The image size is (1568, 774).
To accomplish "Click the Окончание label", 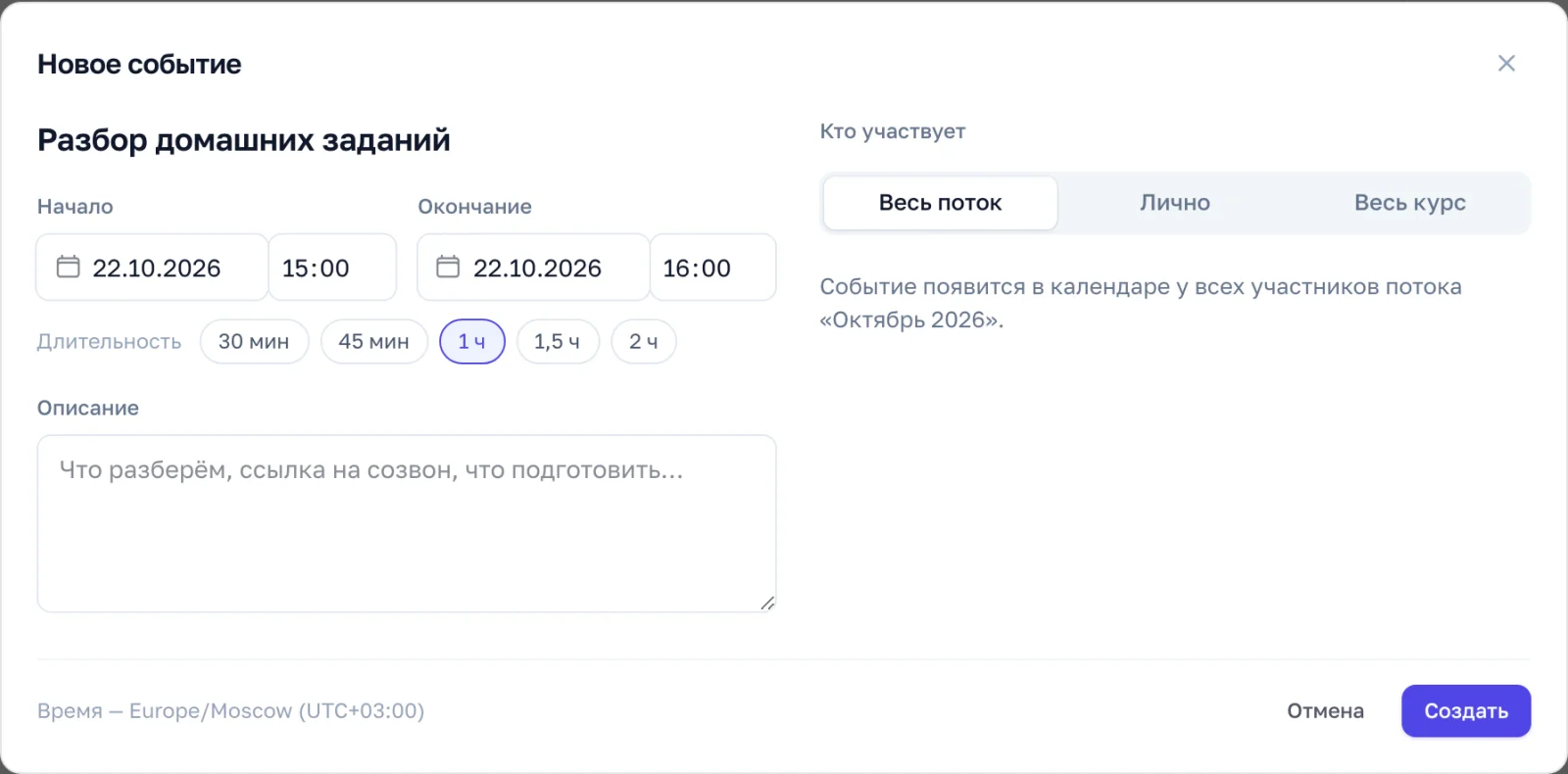I will (x=475, y=207).
